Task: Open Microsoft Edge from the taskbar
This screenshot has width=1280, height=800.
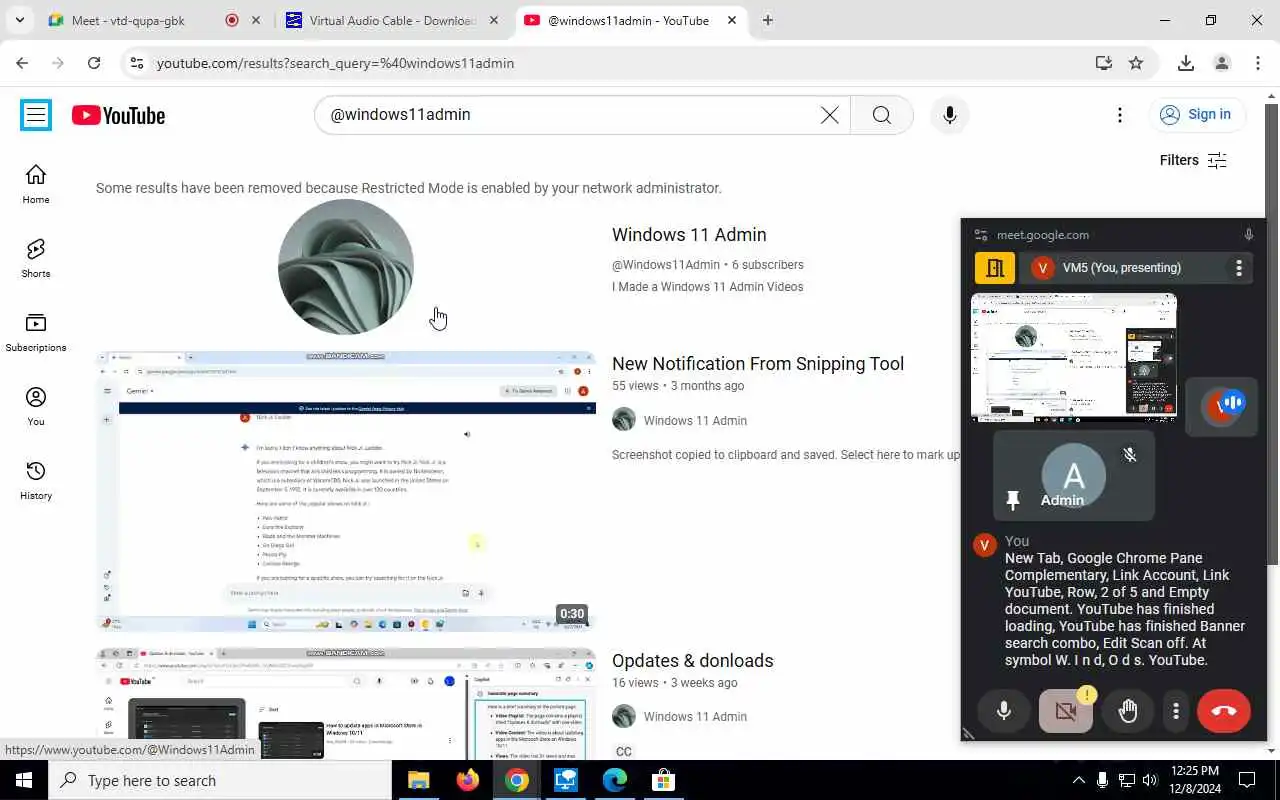Action: pyautogui.click(x=614, y=780)
